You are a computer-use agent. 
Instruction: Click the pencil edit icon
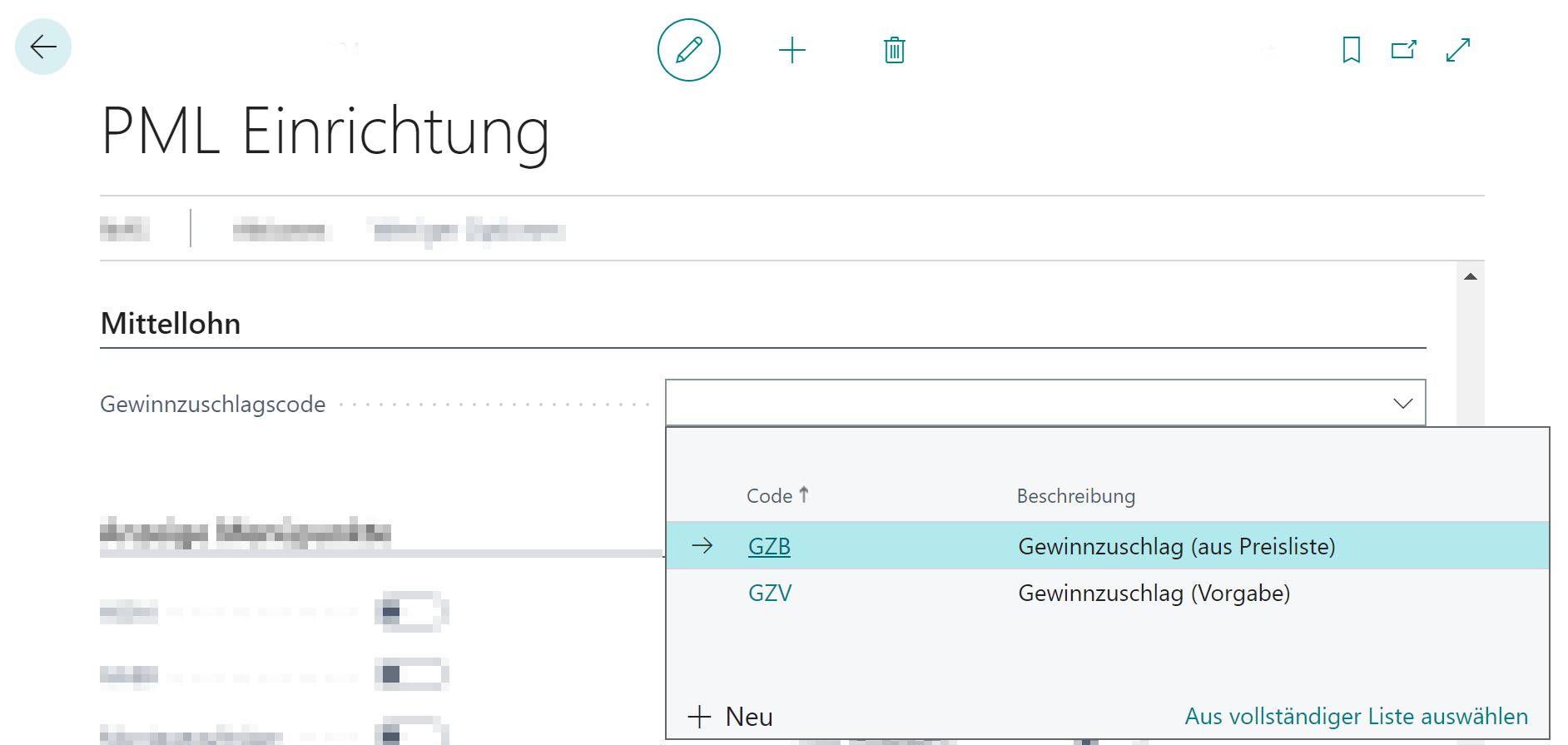[x=689, y=50]
